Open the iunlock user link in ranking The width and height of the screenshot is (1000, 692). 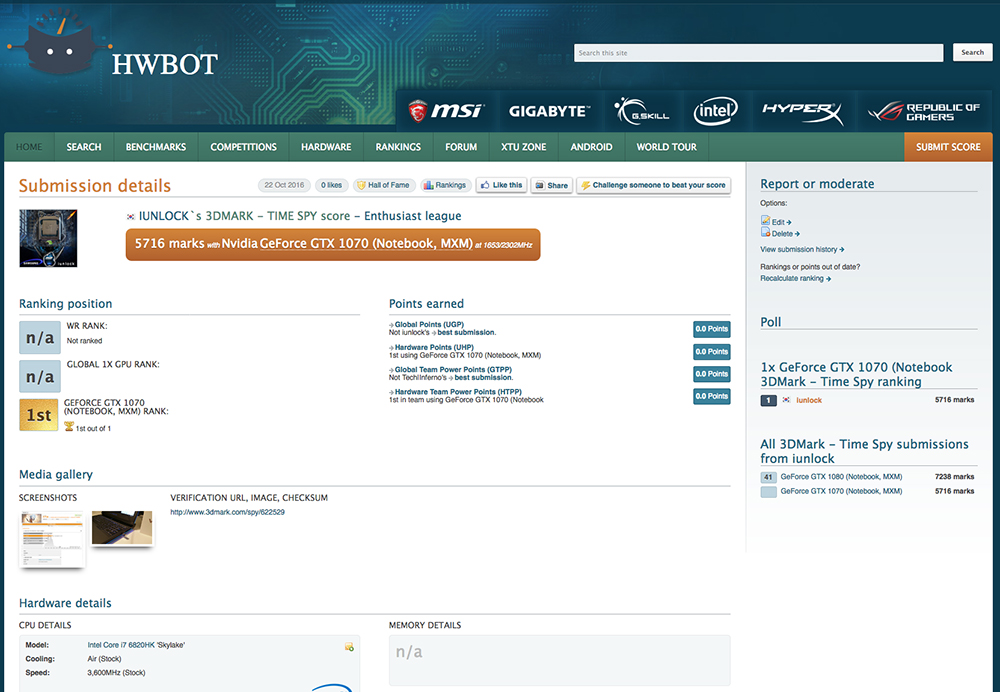pos(809,401)
